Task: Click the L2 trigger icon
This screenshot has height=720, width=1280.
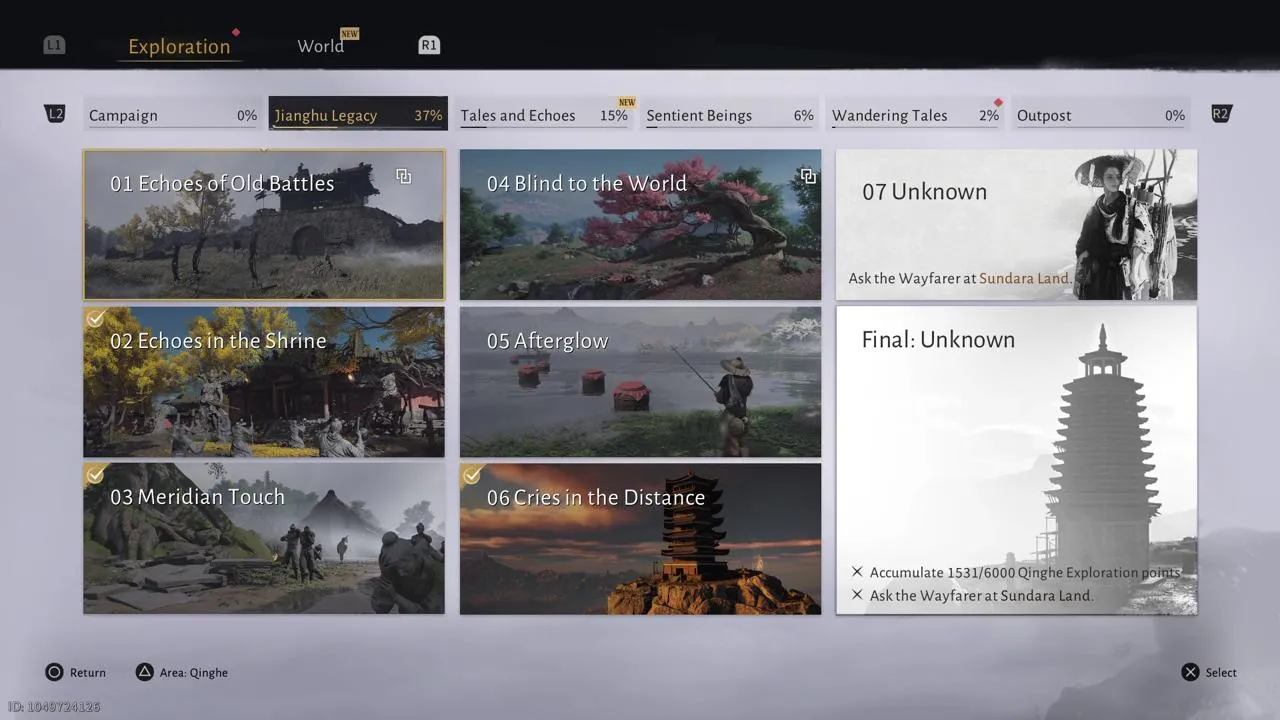Action: click(x=55, y=114)
